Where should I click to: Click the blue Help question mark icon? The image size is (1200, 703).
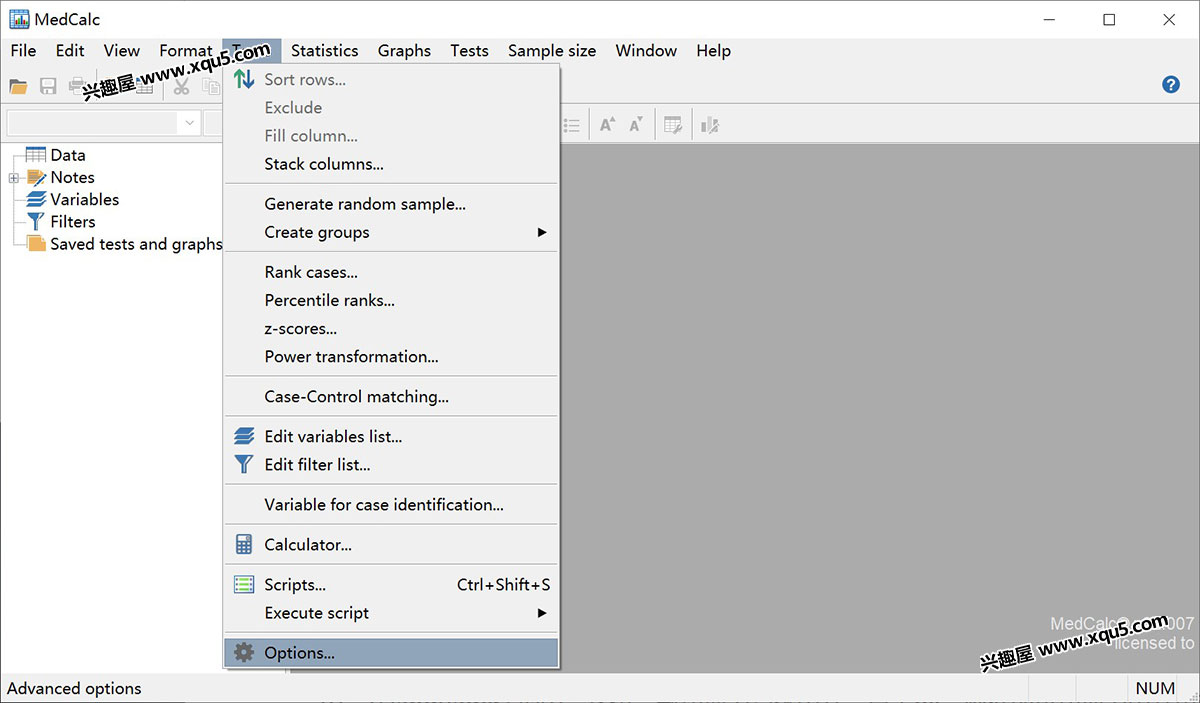tap(1171, 85)
